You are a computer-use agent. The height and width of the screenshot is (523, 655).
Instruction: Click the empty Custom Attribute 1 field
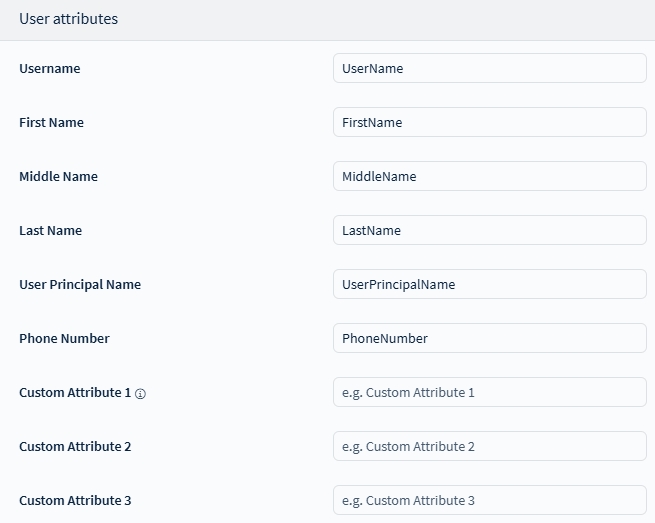coord(489,393)
